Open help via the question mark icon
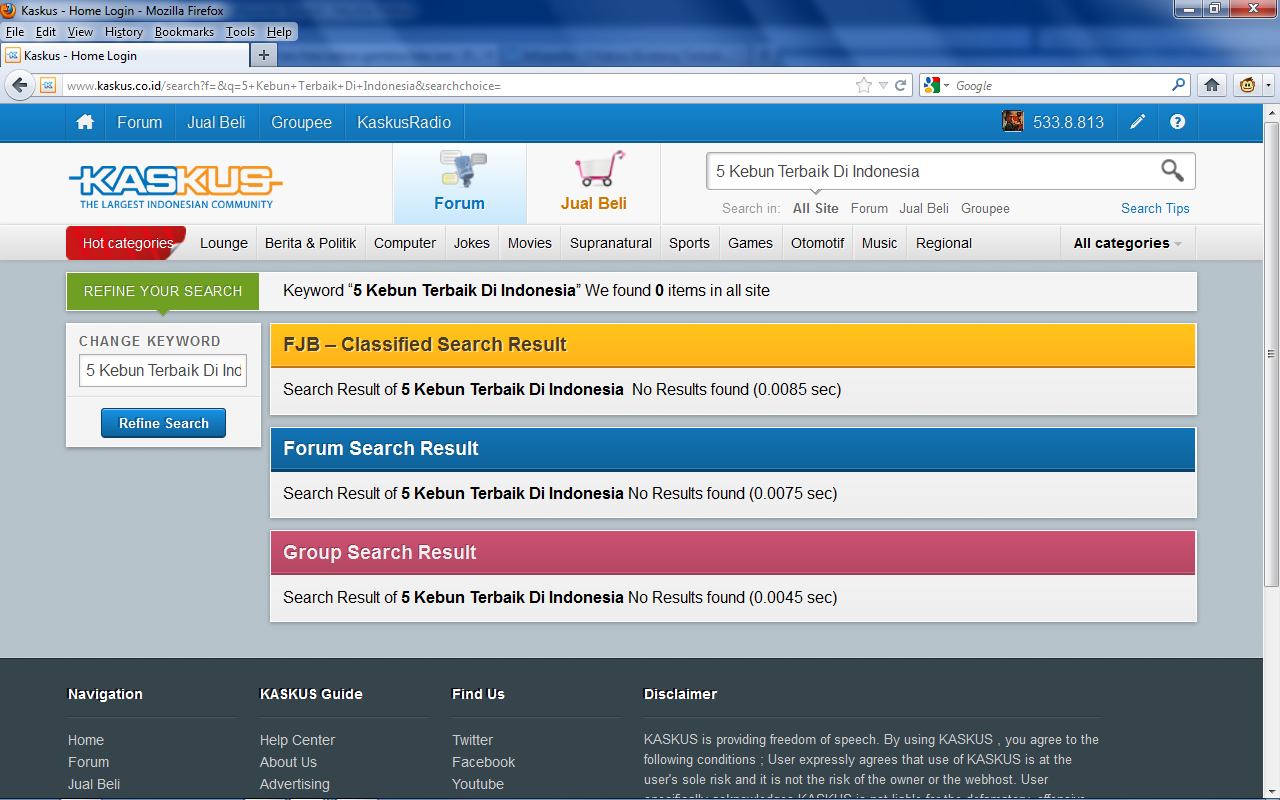Image resolution: width=1280 pixels, height=800 pixels. point(1177,122)
